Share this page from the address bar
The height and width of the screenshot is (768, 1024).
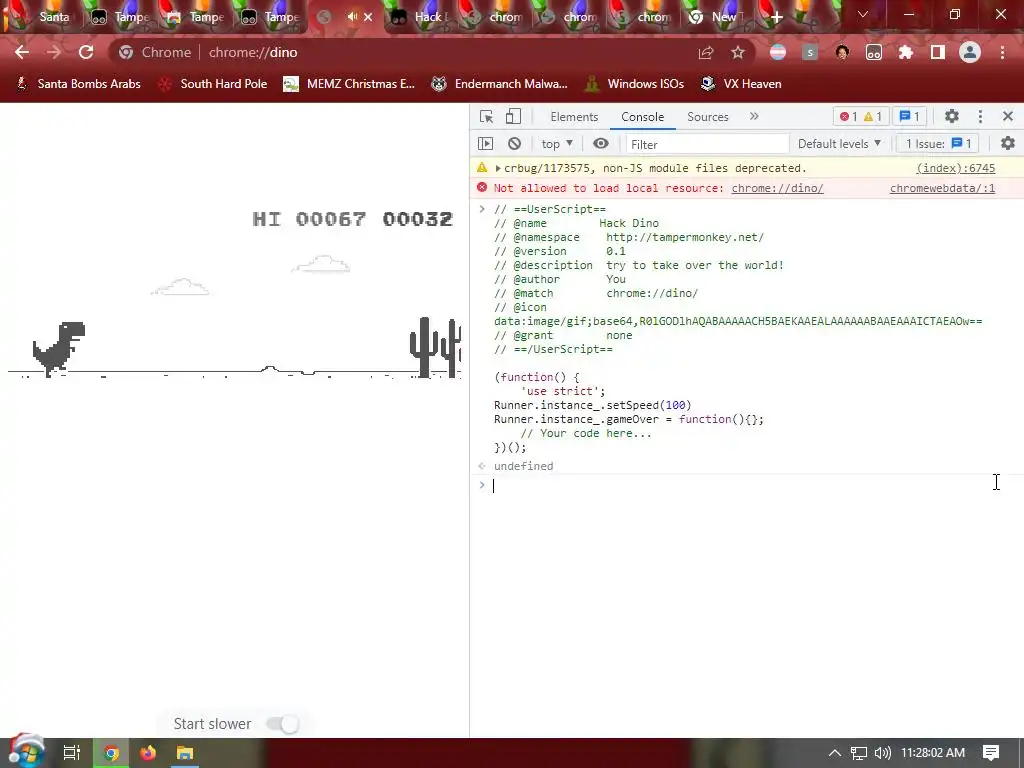pos(706,53)
